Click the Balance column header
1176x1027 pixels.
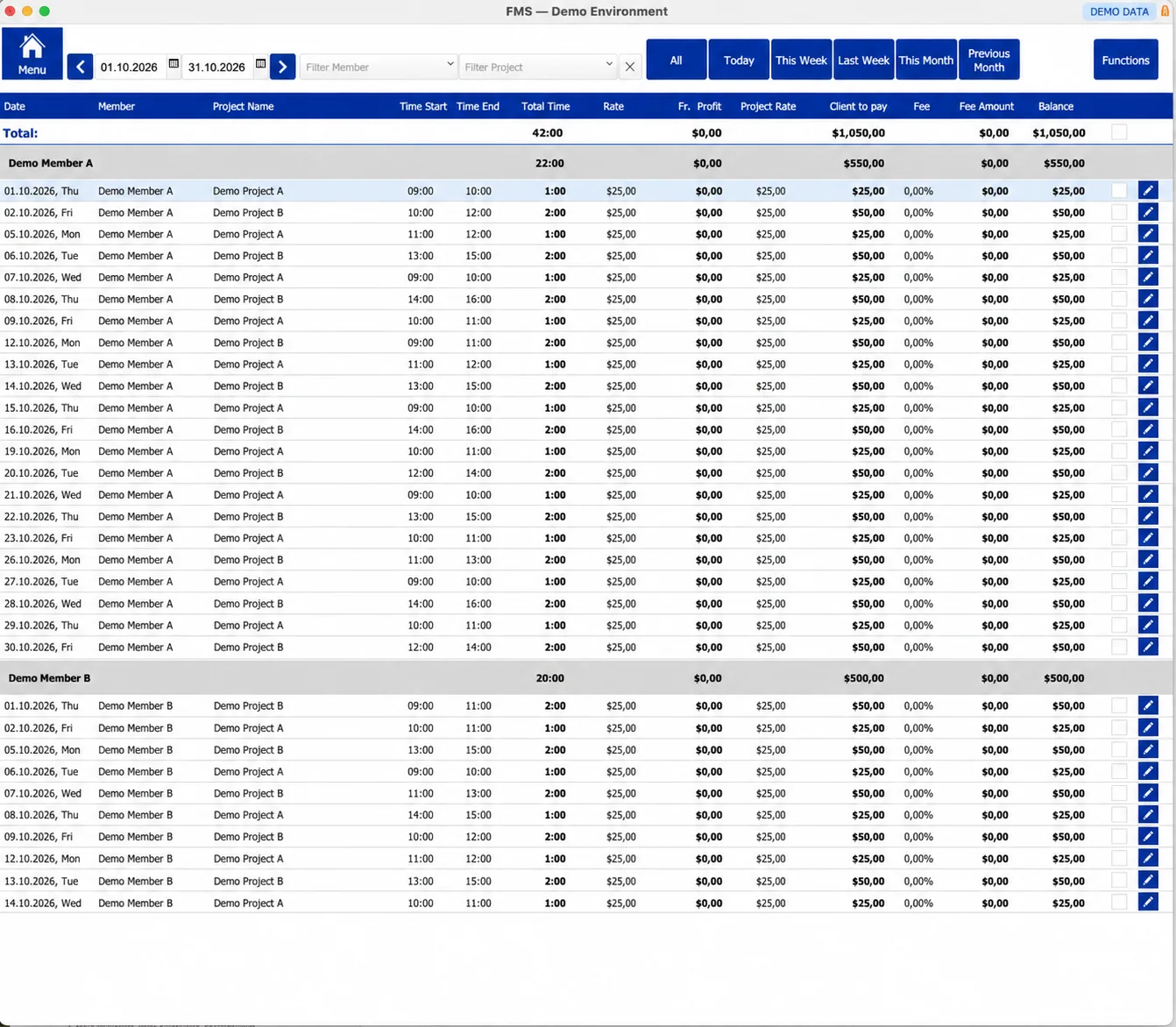(x=1056, y=106)
